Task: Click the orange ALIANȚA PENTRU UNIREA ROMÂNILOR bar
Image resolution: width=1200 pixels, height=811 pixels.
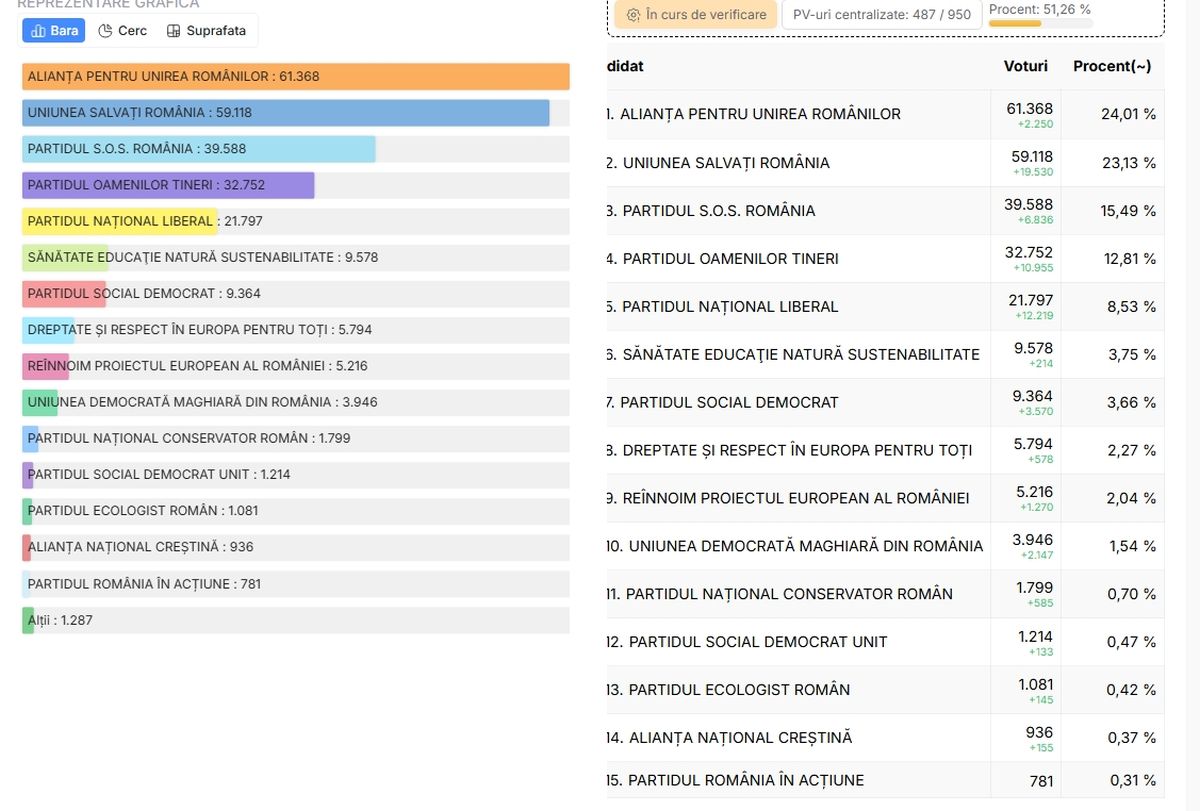Action: click(x=295, y=77)
